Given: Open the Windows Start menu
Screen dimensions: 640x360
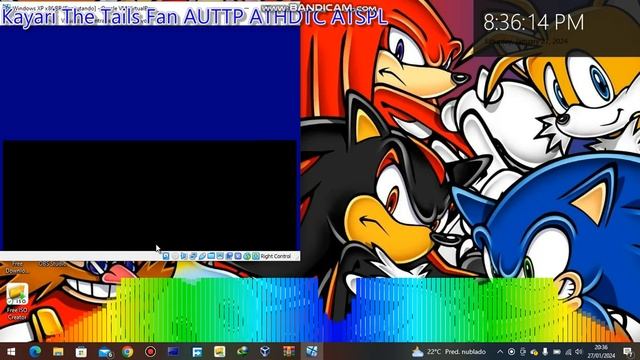Looking at the screenshot, I should pyautogui.click(x=11, y=351).
